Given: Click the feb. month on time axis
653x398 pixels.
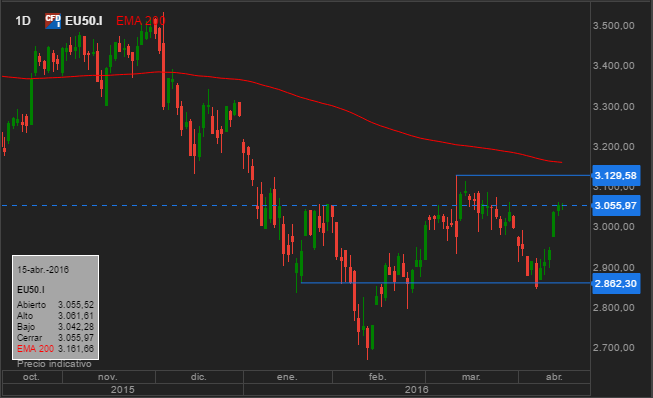Looking at the screenshot, I should click(378, 377).
